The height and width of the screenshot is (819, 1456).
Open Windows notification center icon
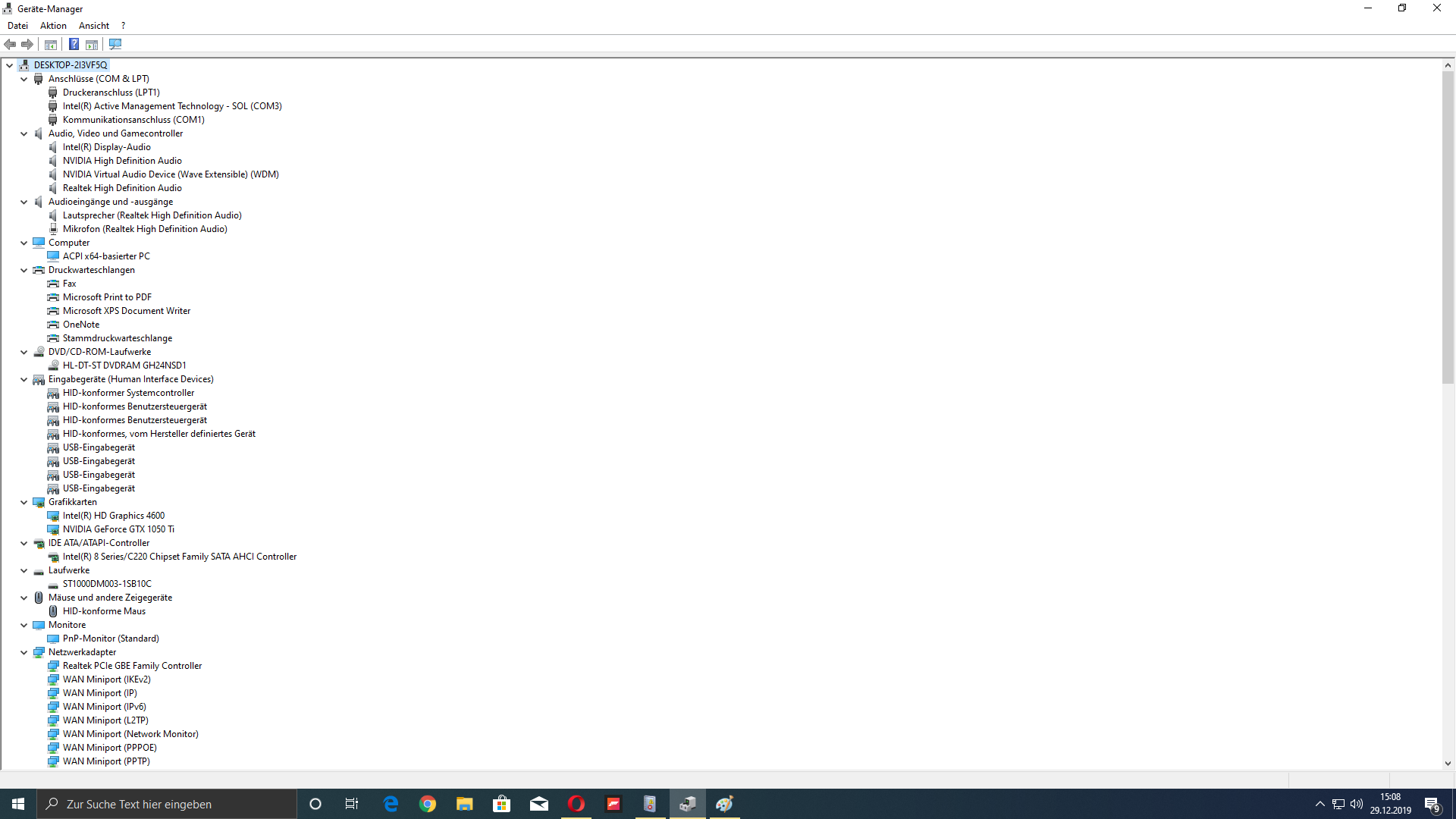tap(1432, 804)
